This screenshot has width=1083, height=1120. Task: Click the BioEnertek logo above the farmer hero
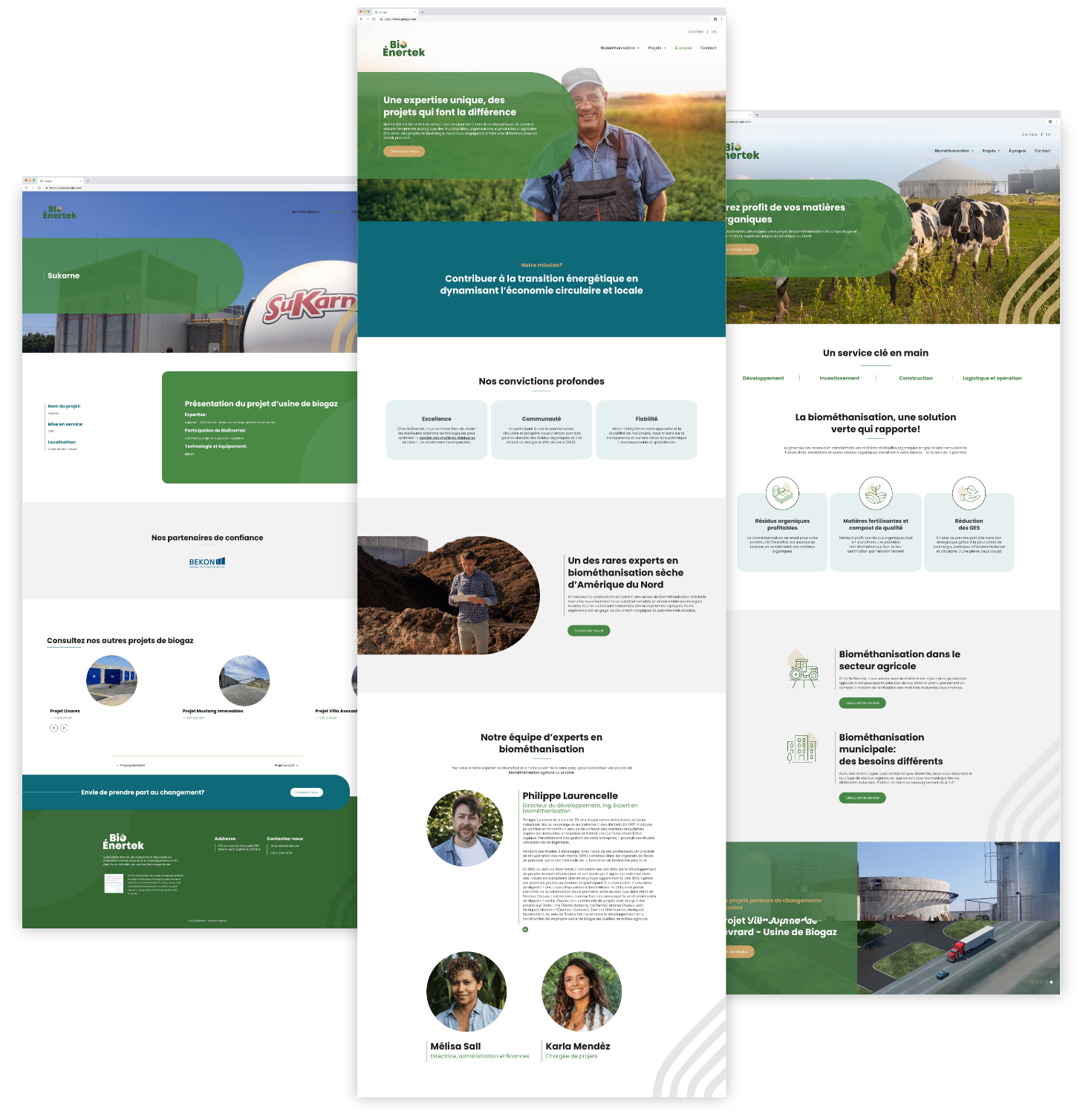click(404, 48)
